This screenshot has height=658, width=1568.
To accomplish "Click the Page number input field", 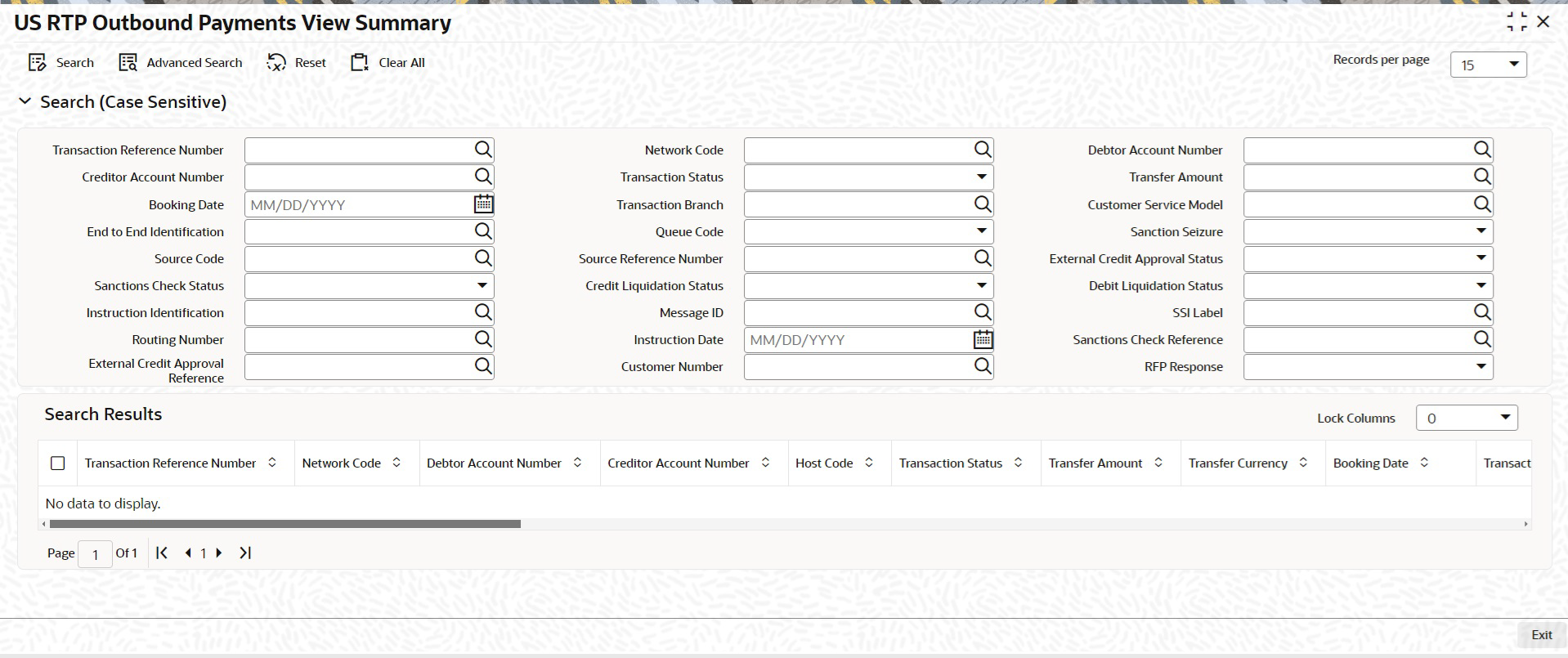I will (95, 554).
